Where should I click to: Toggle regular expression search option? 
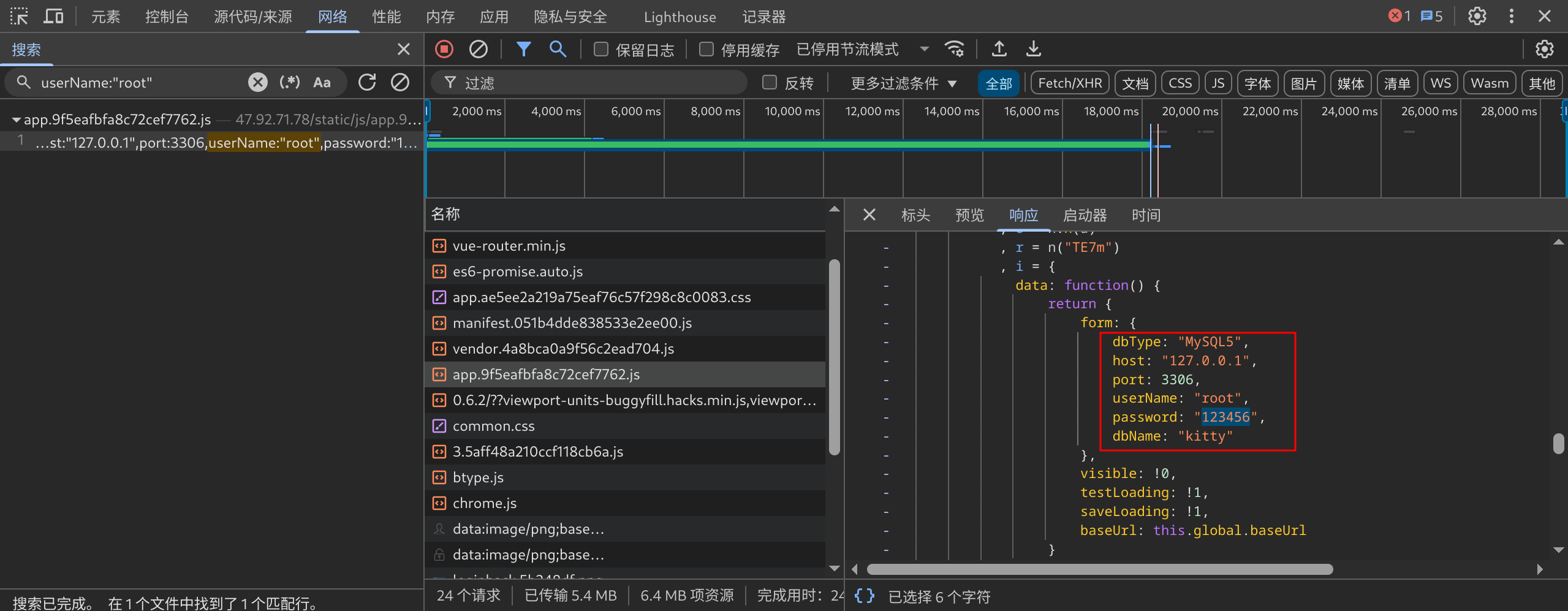289,82
